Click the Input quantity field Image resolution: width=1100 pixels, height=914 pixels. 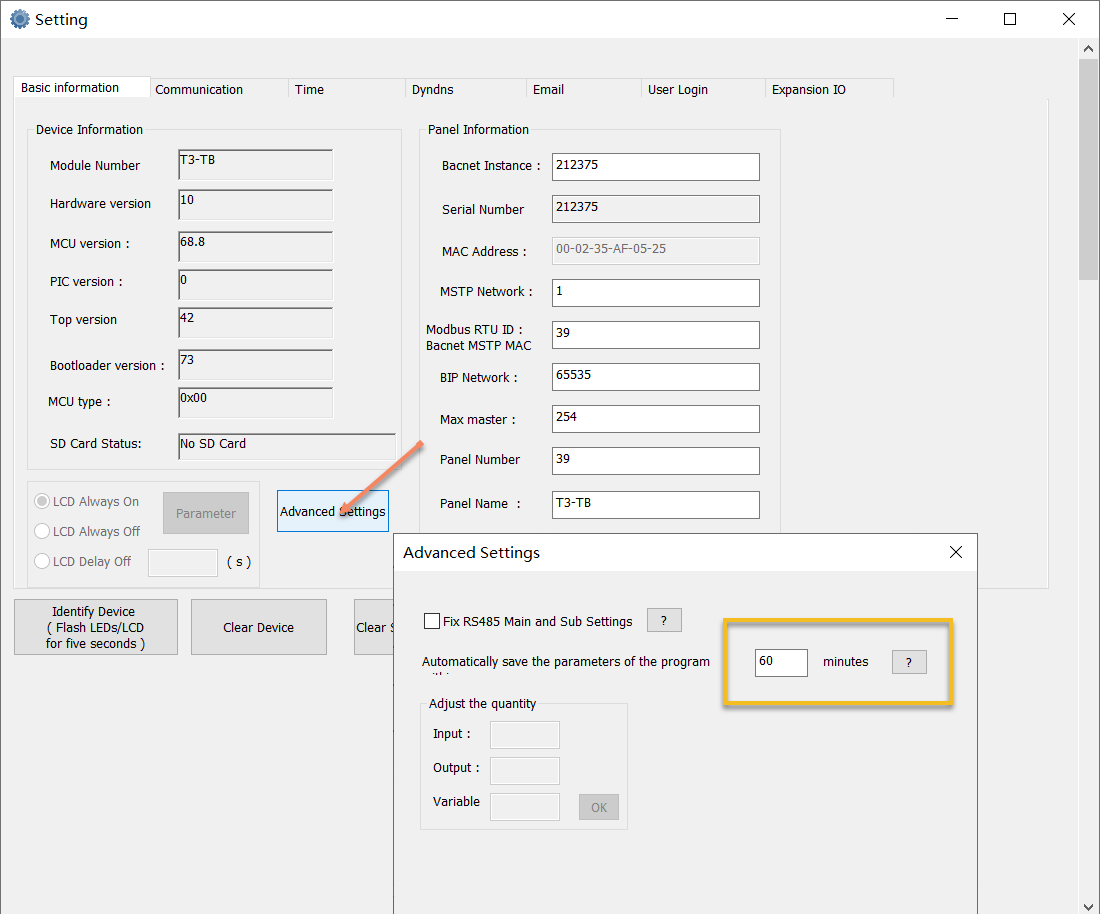(525, 734)
